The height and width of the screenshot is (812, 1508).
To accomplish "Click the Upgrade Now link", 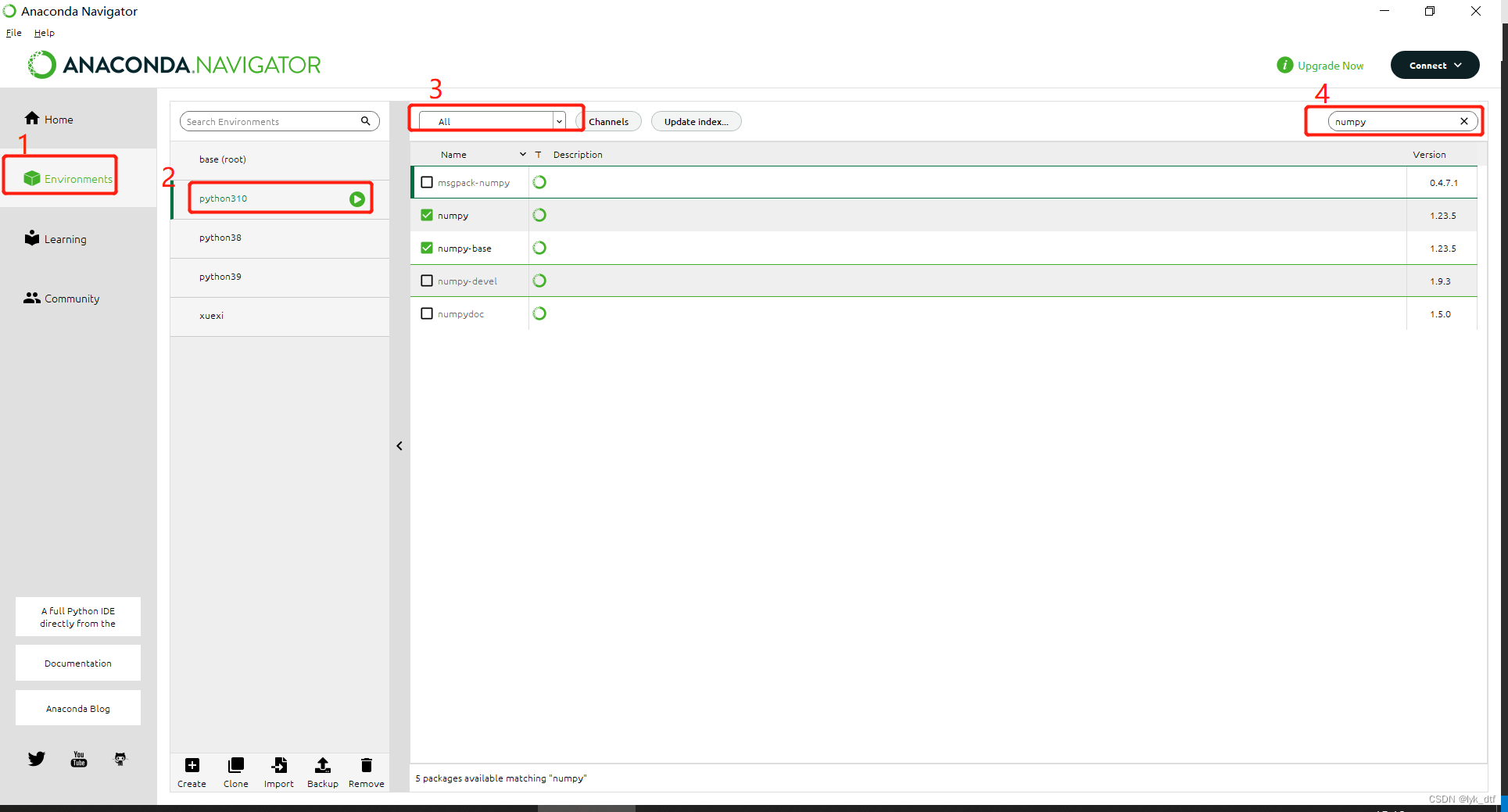I will pos(1331,66).
